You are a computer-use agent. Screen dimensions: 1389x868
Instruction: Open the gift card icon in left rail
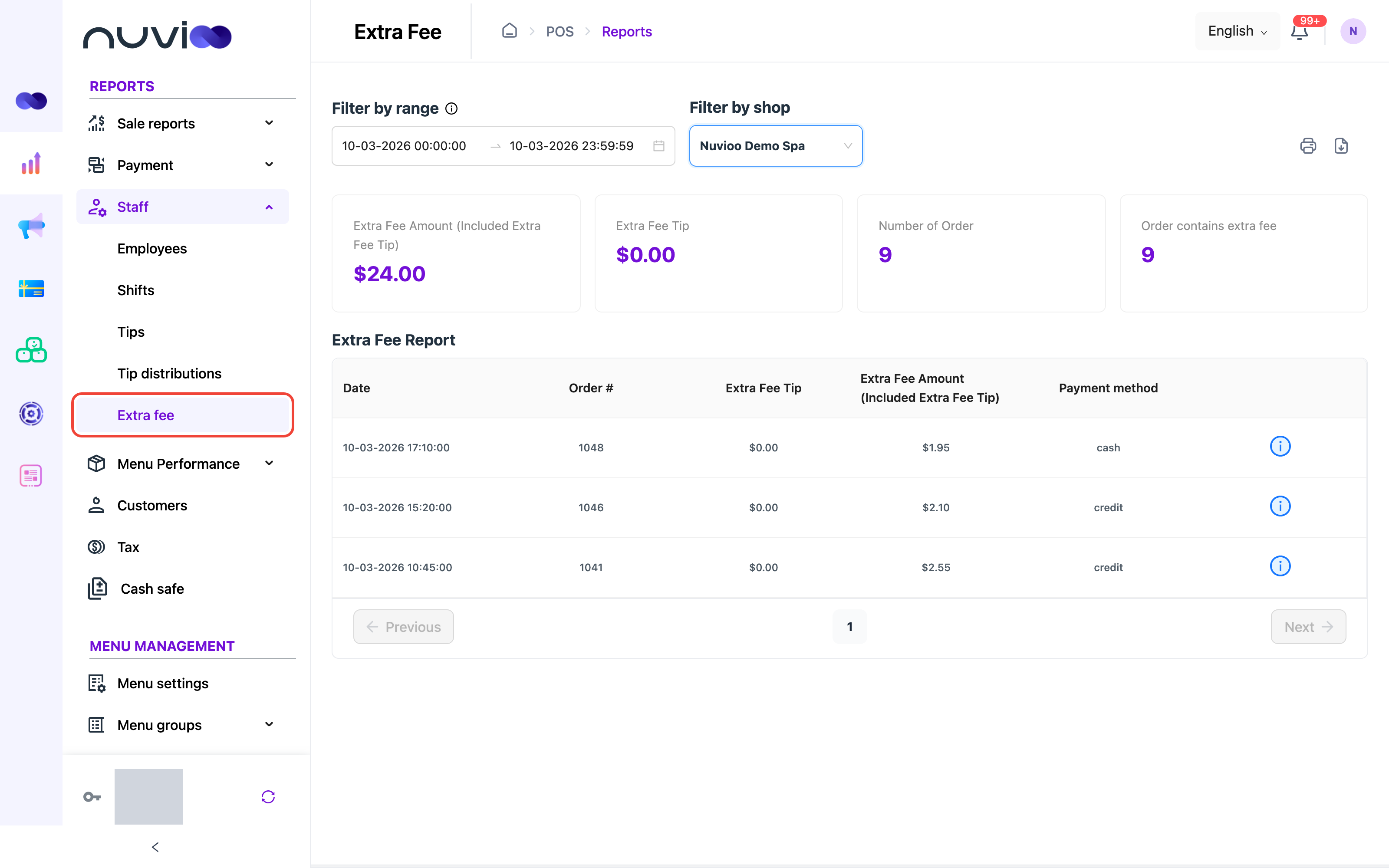(x=31, y=288)
